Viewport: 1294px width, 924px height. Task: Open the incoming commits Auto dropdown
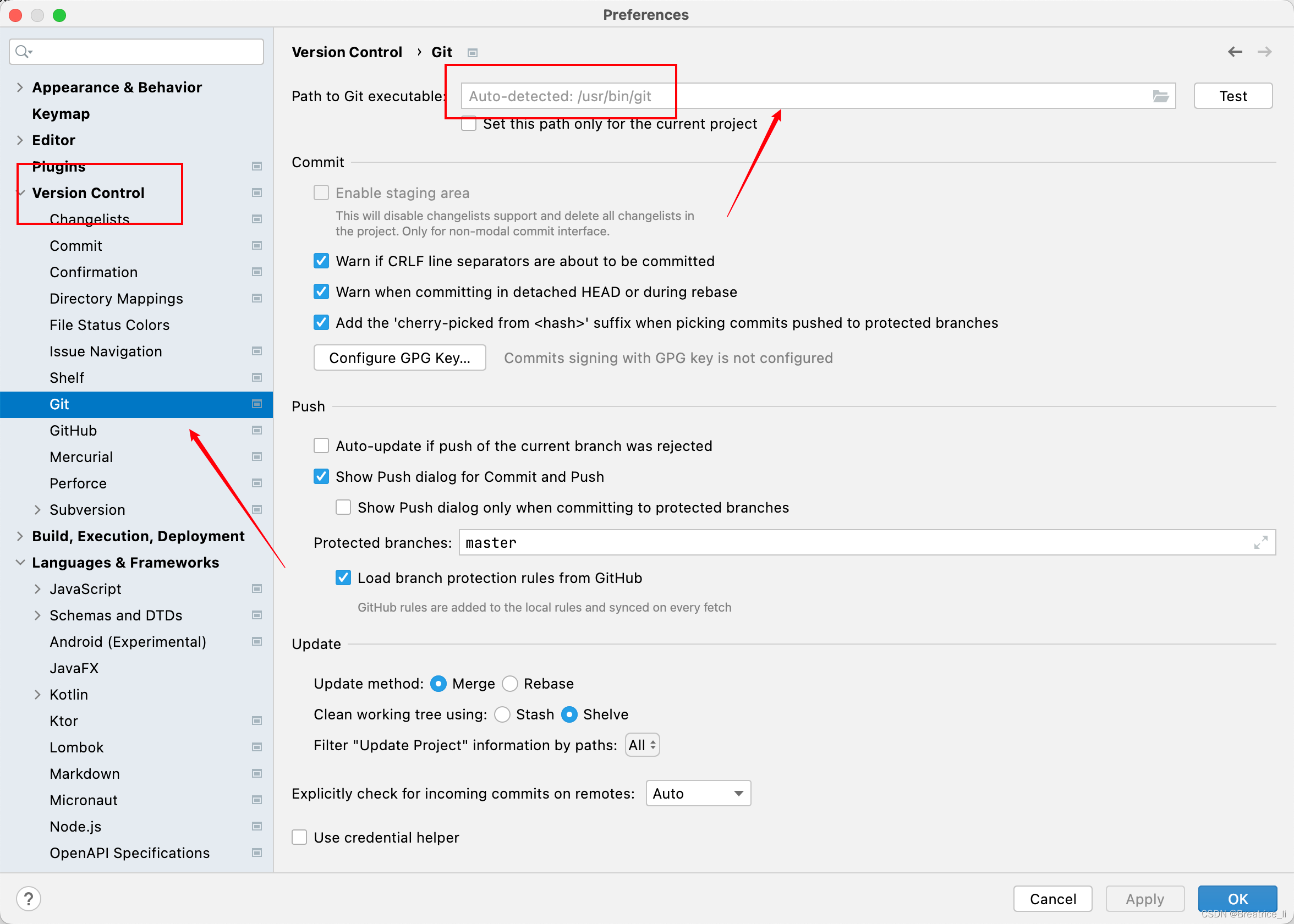point(698,793)
